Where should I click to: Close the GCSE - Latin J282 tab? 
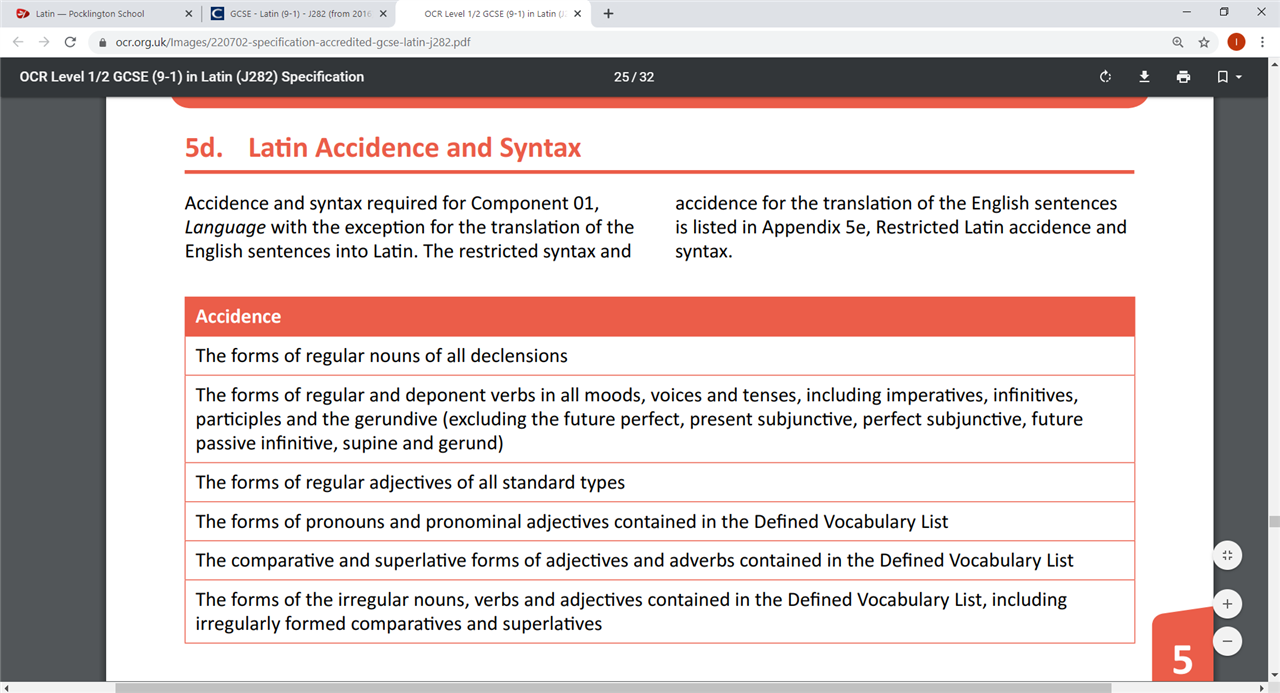pyautogui.click(x=383, y=14)
